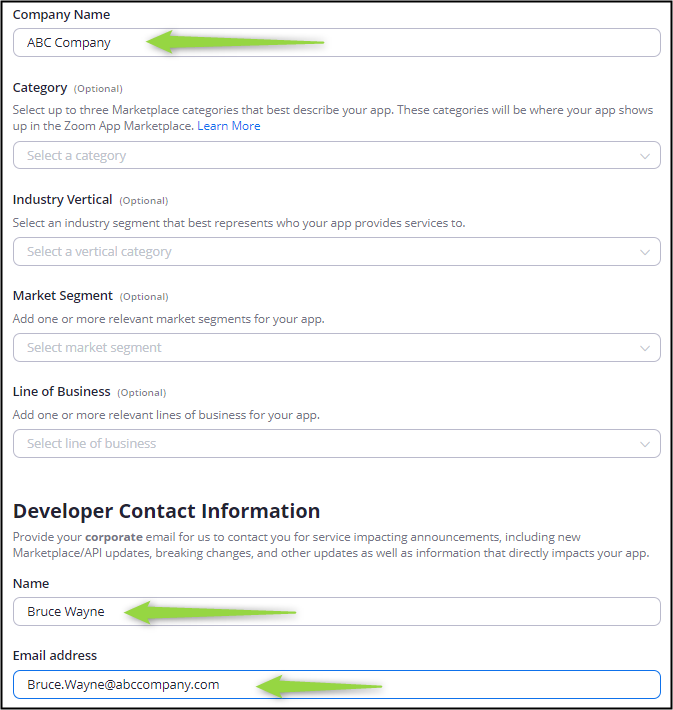Click the chevron of the Industry Vertical dropdown
This screenshot has width=673, height=710.
click(644, 252)
